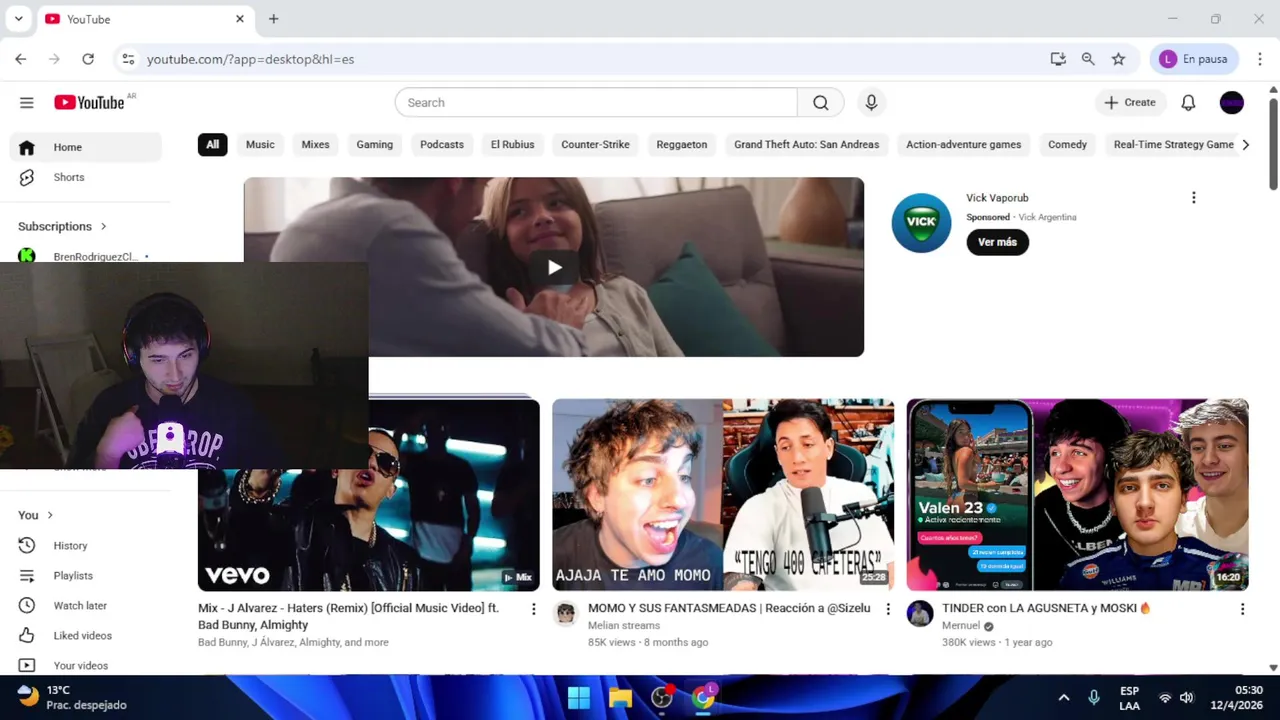
Task: Open Melian streams channel name link
Action: click(x=624, y=626)
